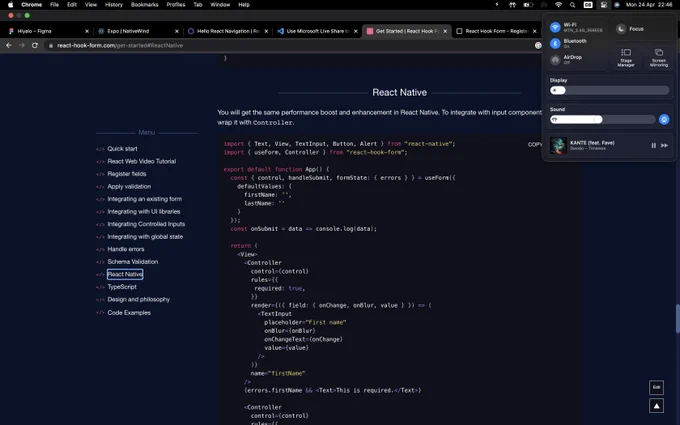Select React Native menu link
The image size is (680, 425).
[125, 274]
